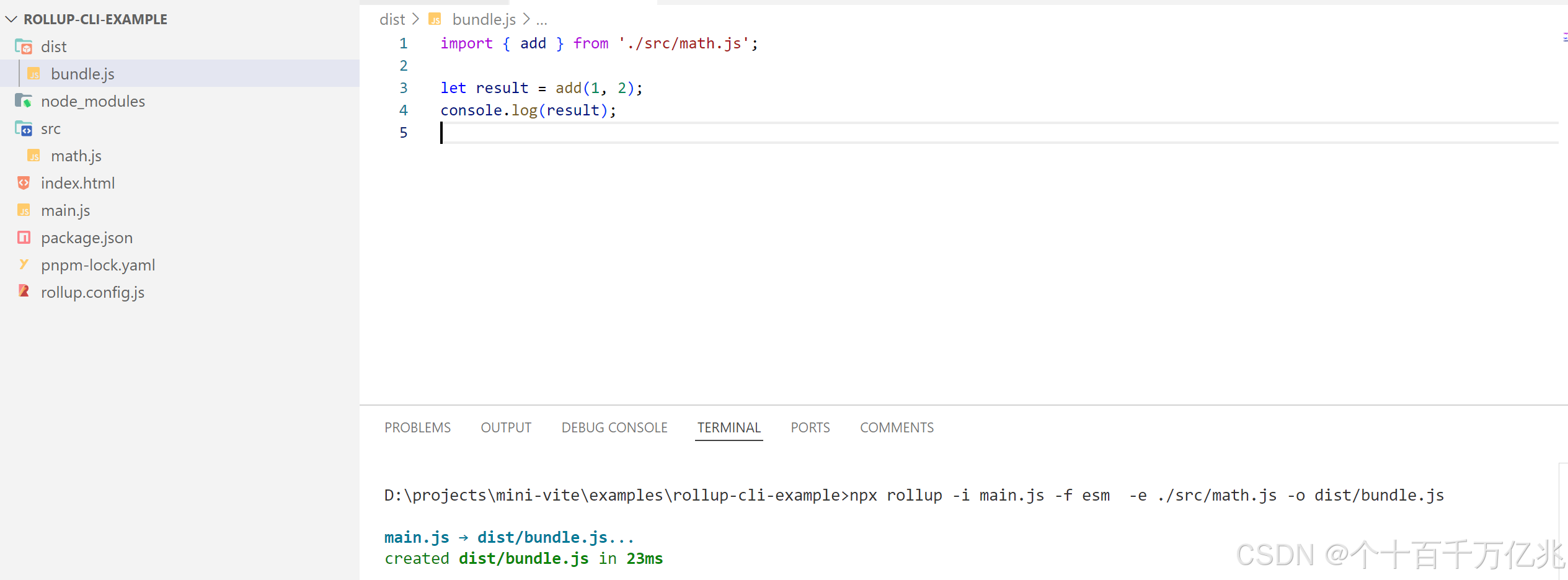Click the dist folder icon
The height and width of the screenshot is (580, 1568).
pyautogui.click(x=24, y=47)
